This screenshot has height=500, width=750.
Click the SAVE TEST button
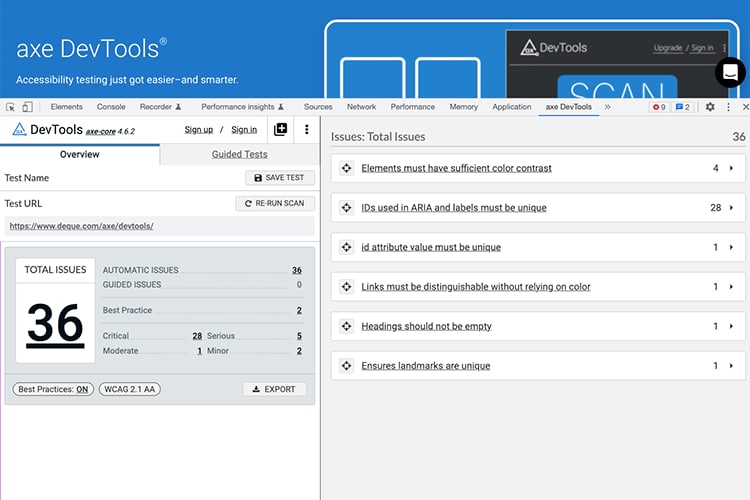(x=280, y=178)
